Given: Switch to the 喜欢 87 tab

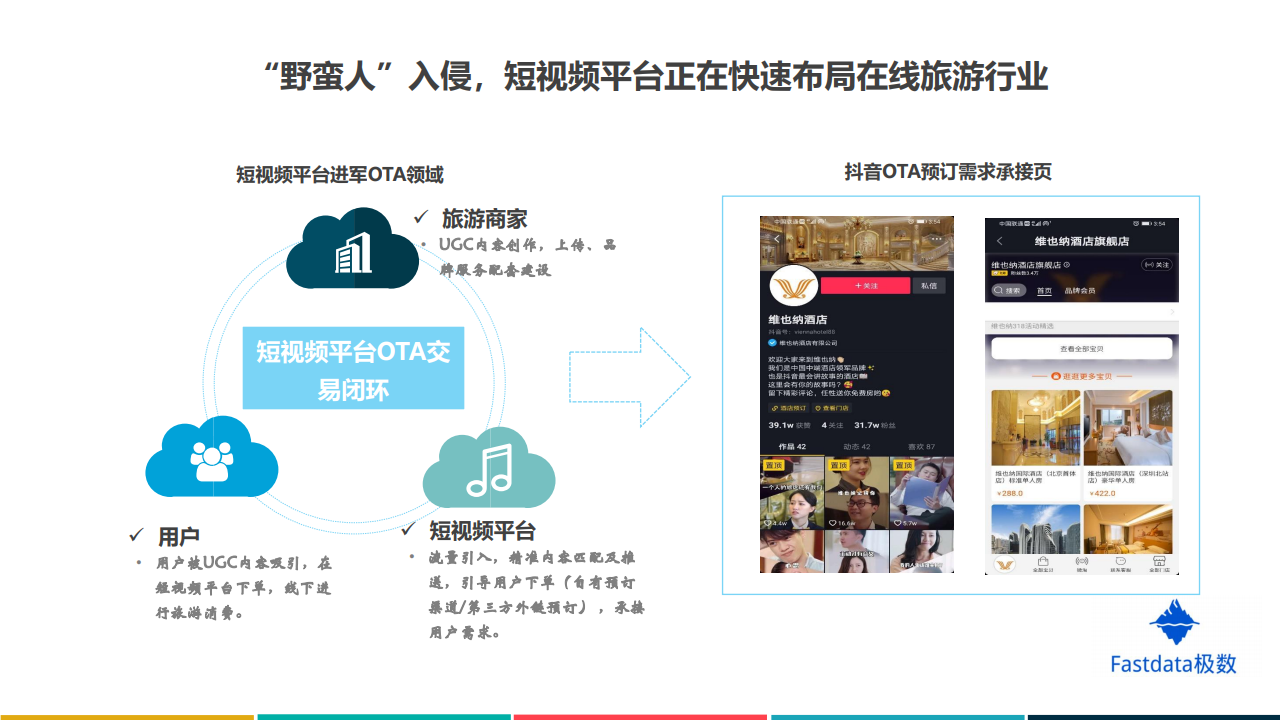Looking at the screenshot, I should pyautogui.click(x=921, y=446).
